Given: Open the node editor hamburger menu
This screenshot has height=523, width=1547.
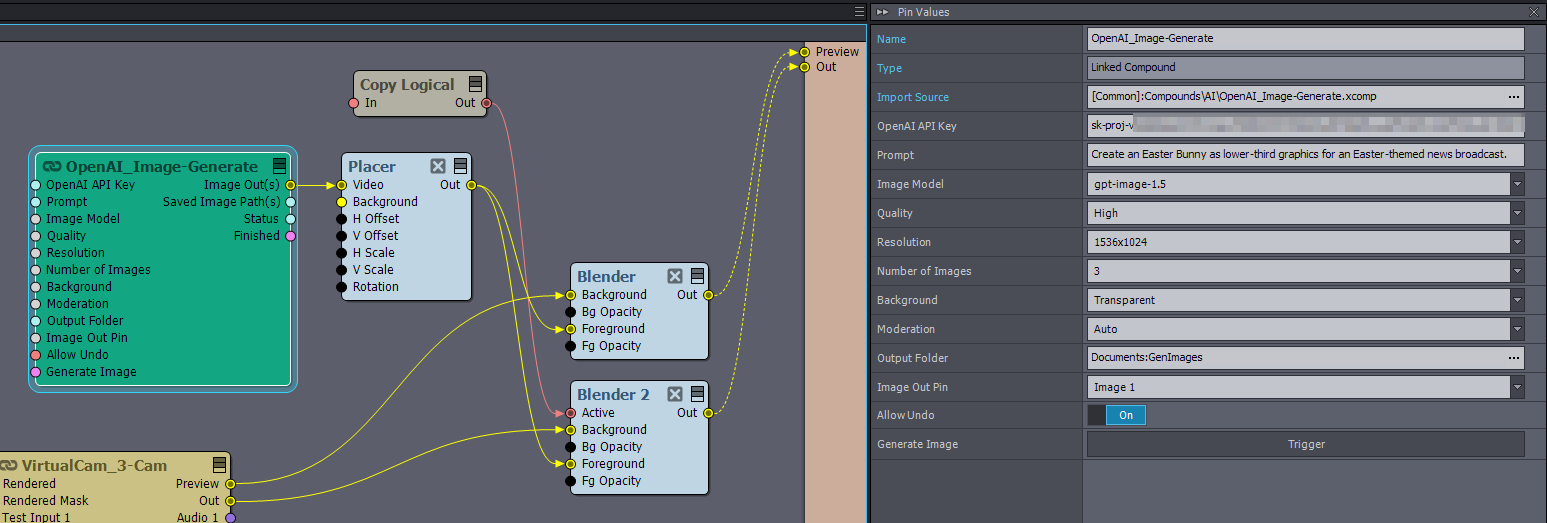Looking at the screenshot, I should click(x=859, y=12).
